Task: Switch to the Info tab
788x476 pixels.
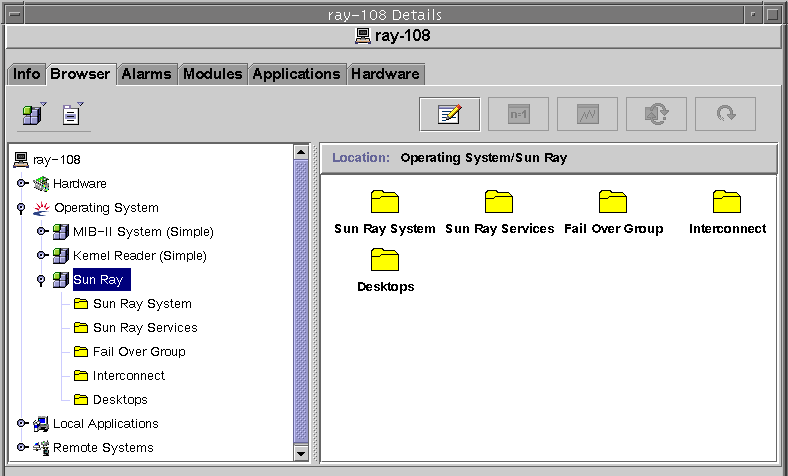Action: click(27, 74)
